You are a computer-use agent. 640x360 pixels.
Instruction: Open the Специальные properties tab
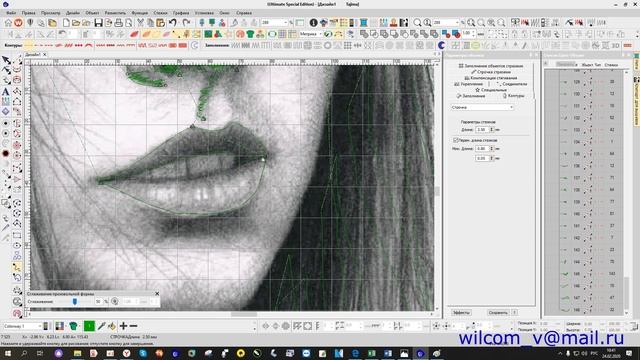click(x=491, y=90)
